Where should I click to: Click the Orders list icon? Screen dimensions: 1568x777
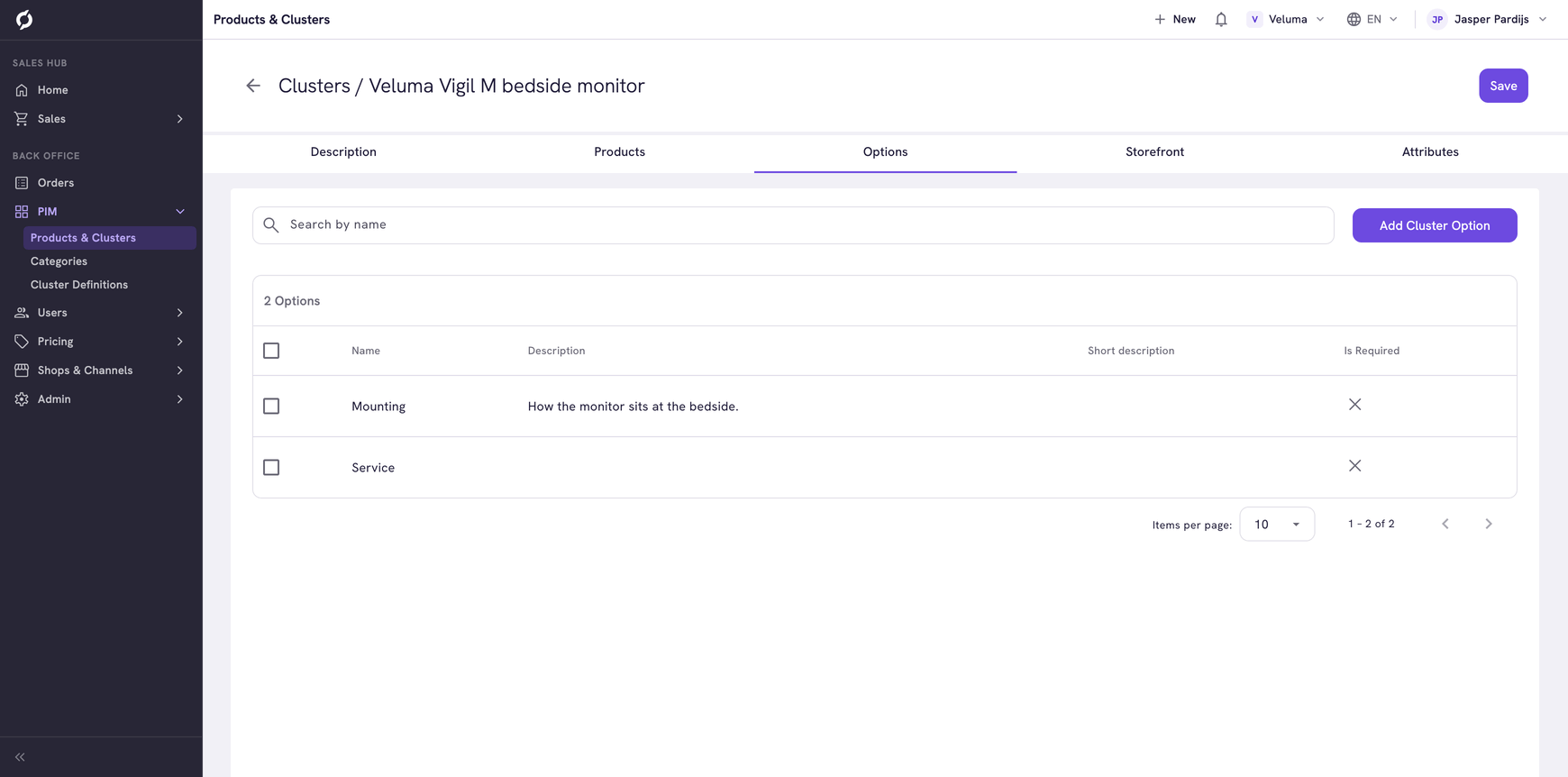click(22, 183)
